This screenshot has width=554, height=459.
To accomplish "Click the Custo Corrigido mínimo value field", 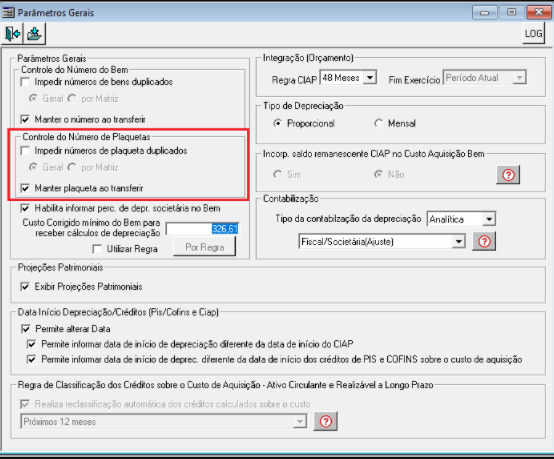I will (202, 229).
